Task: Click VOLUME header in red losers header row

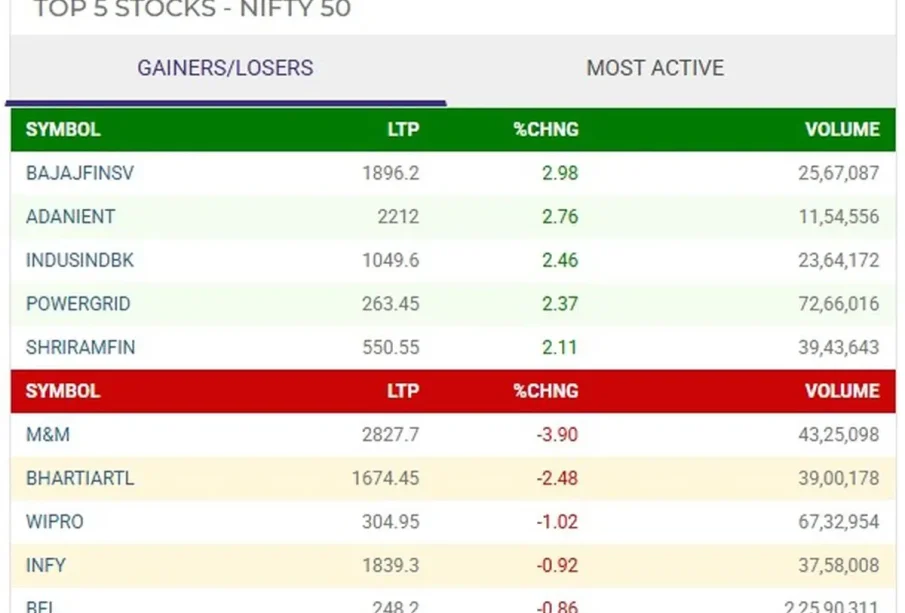Action: 842,391
